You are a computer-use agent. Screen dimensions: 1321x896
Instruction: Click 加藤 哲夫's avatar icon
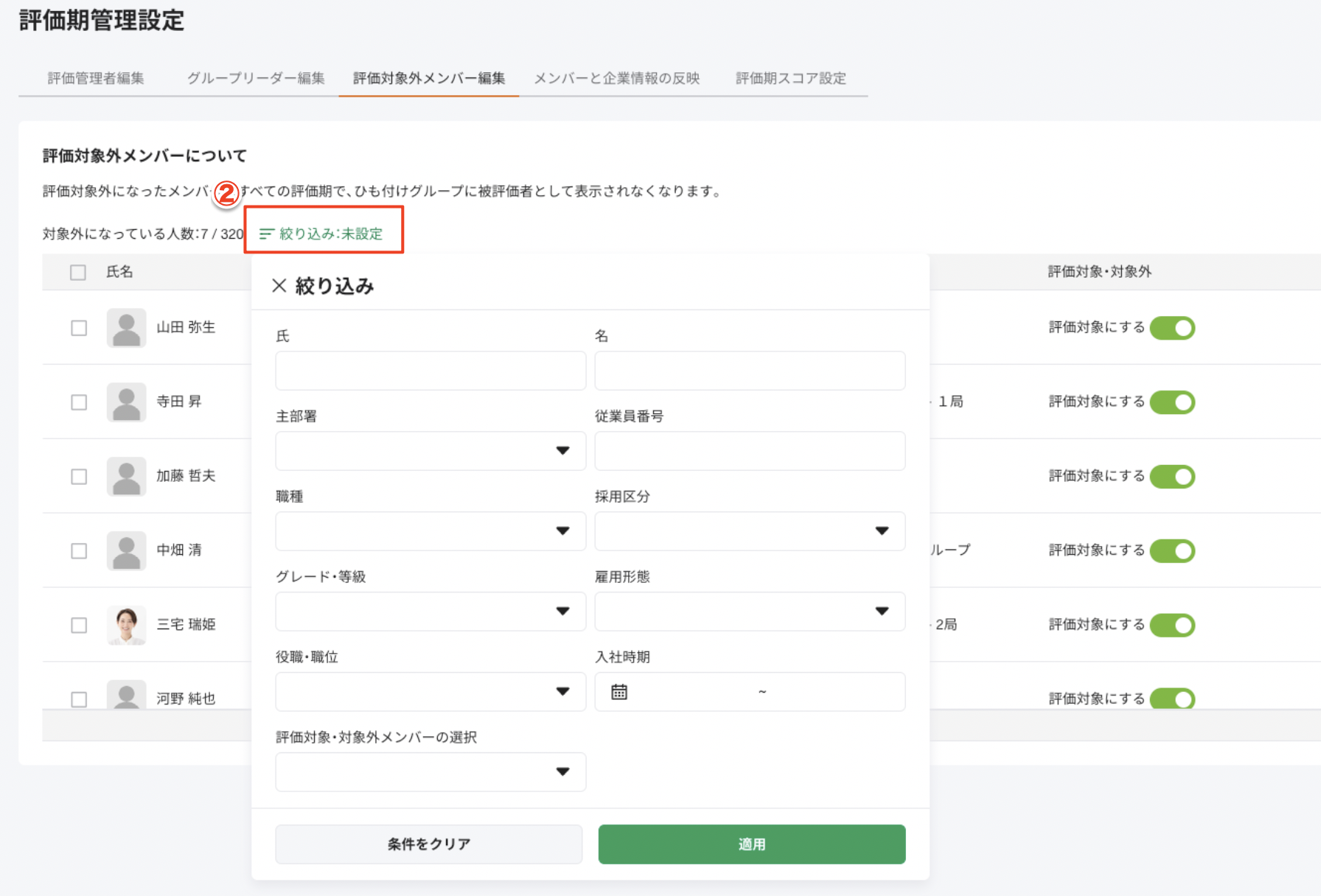pyautogui.click(x=127, y=477)
